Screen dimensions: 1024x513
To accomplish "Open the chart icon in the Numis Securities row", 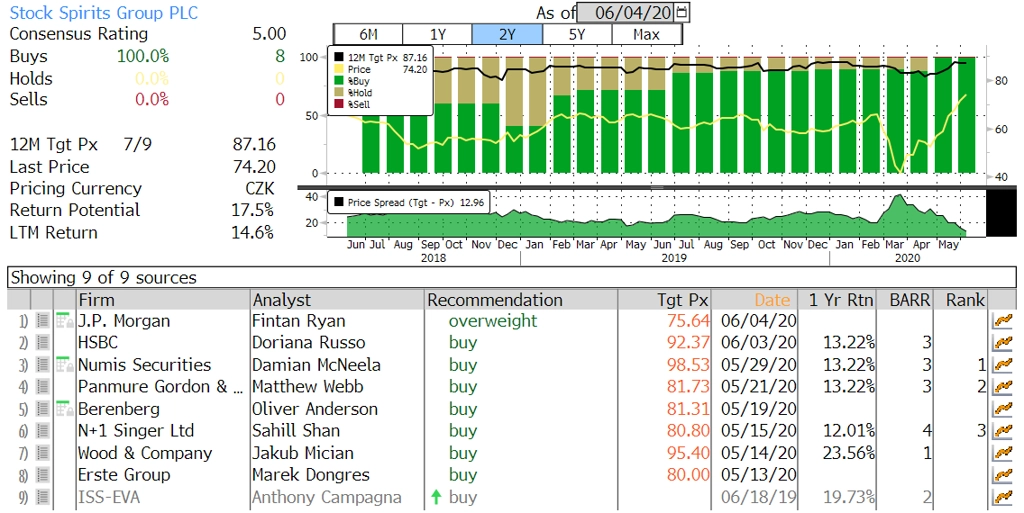I will pyautogui.click(x=1002, y=365).
